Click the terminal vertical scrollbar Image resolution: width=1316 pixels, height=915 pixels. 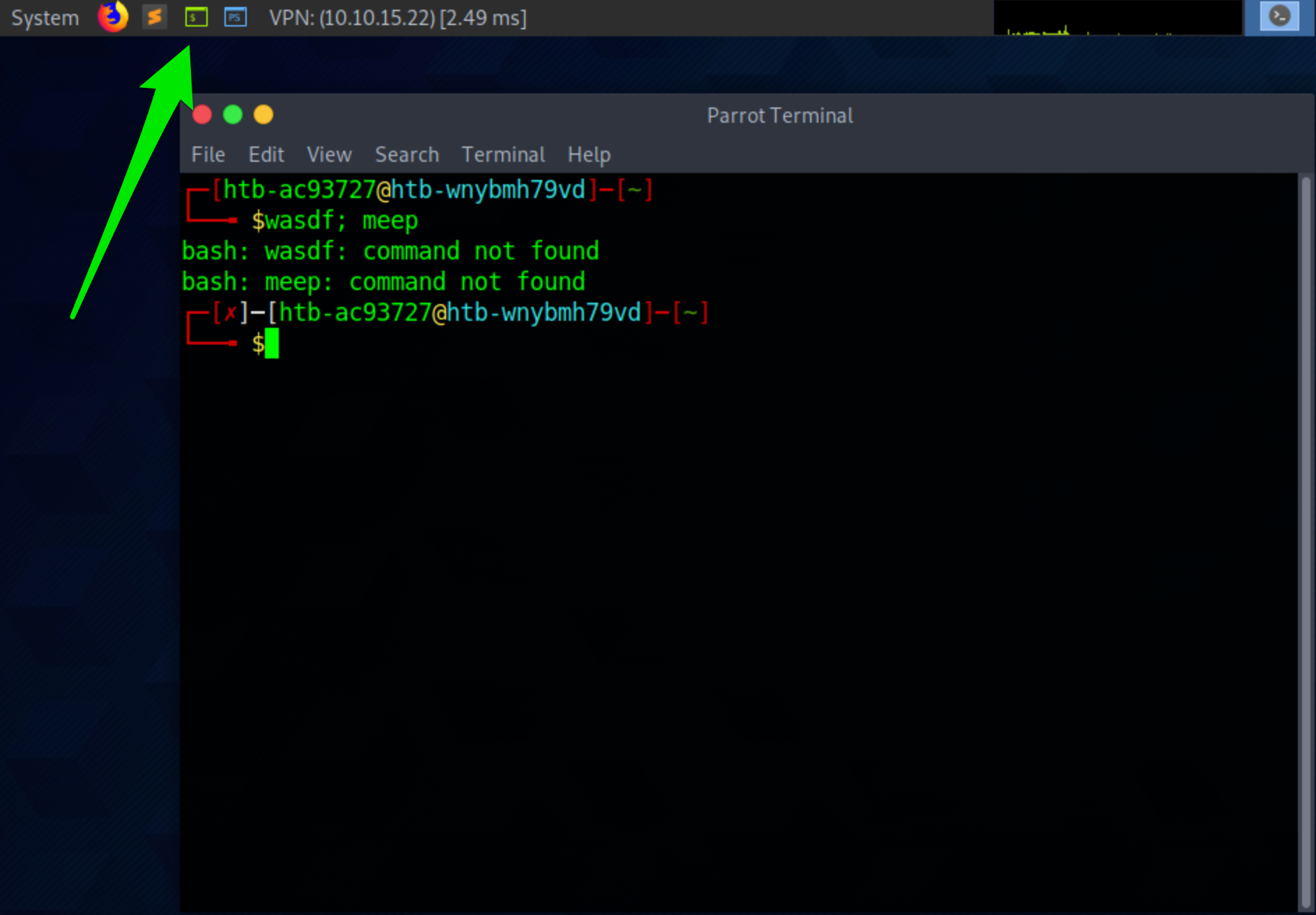click(1306, 543)
